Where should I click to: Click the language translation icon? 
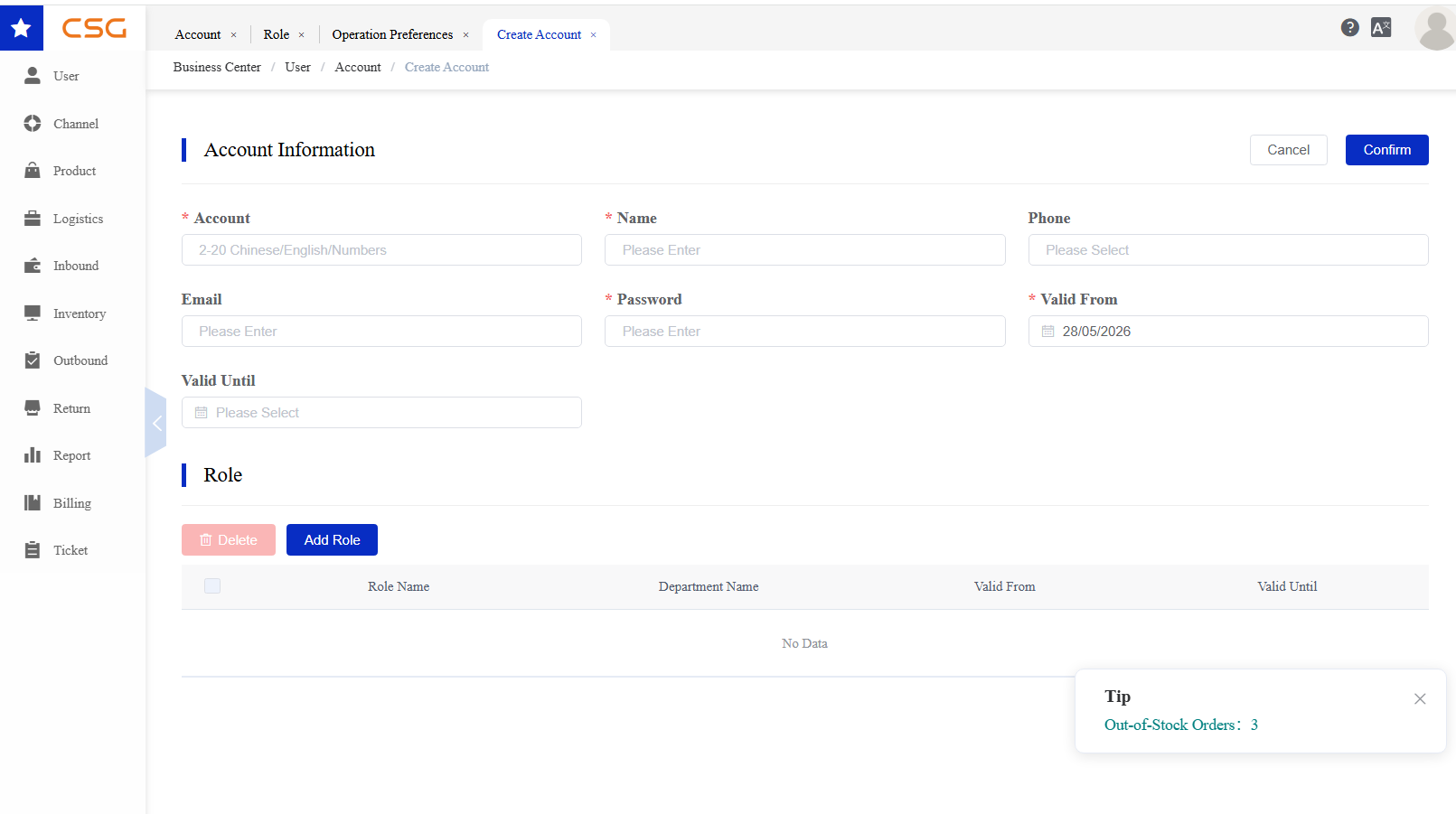click(x=1381, y=28)
